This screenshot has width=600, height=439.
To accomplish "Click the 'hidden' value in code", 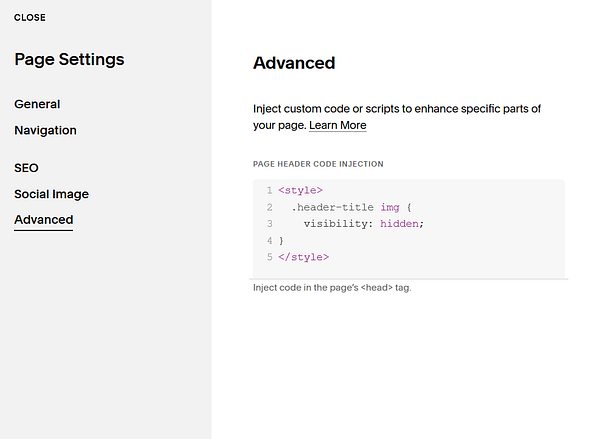I will 399,224.
